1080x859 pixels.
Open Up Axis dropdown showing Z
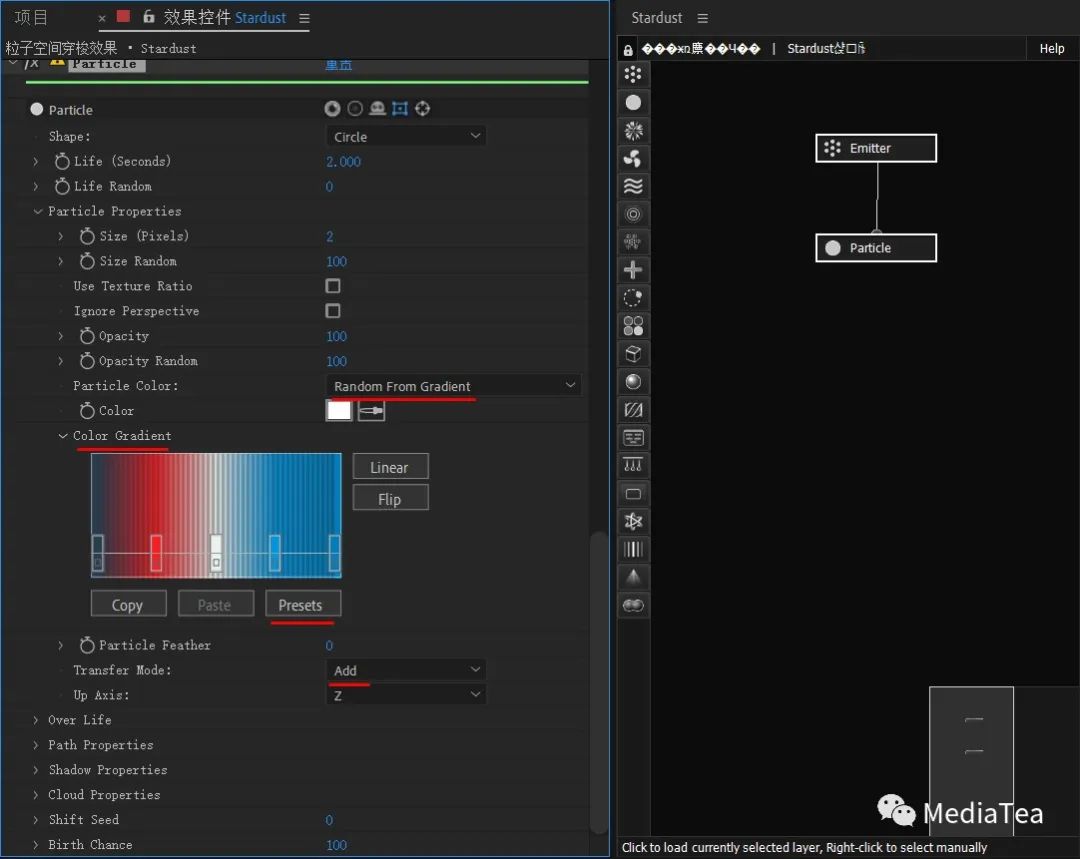(x=406, y=695)
